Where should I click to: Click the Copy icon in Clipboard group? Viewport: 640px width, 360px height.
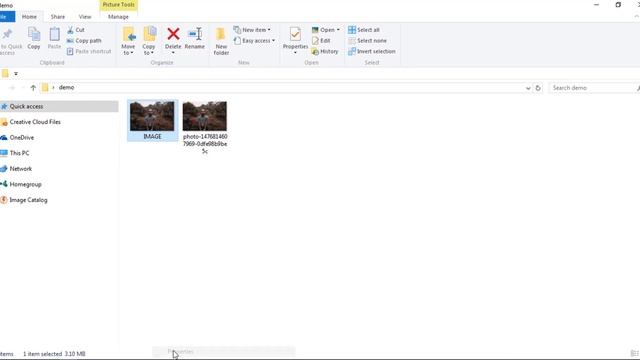pos(34,34)
